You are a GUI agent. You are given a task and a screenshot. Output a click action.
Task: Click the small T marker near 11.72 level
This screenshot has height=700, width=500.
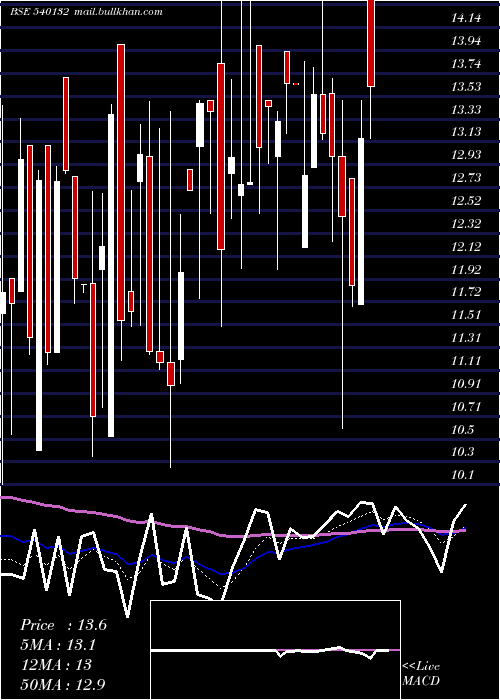coord(83,288)
